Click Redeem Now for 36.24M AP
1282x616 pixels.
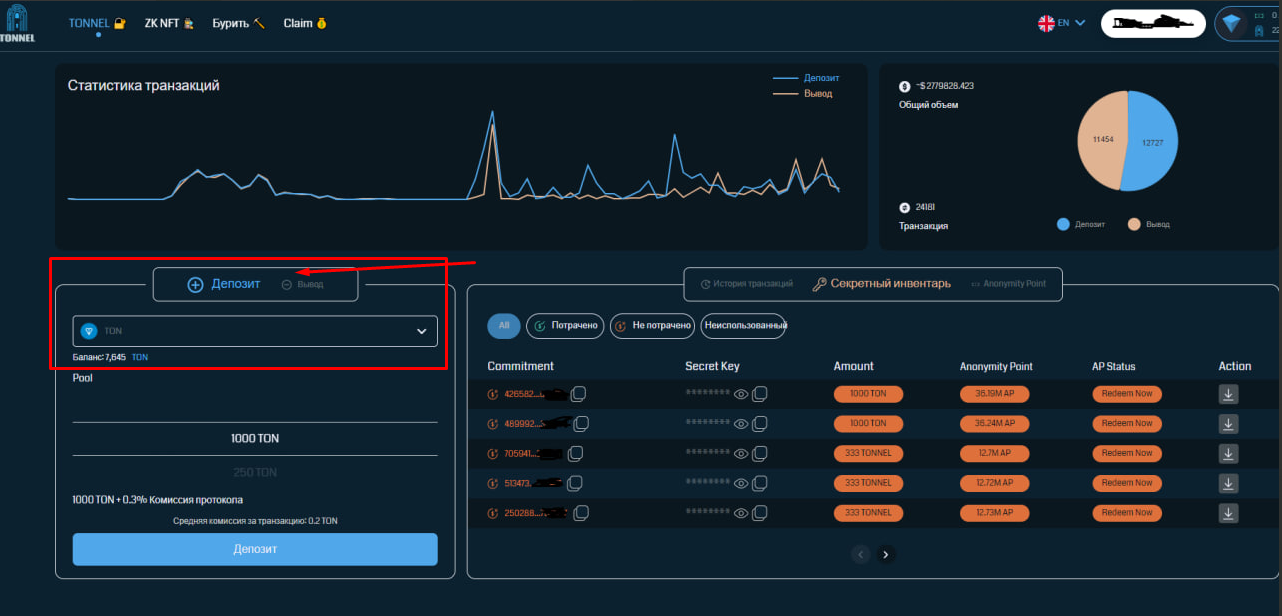coord(1126,424)
